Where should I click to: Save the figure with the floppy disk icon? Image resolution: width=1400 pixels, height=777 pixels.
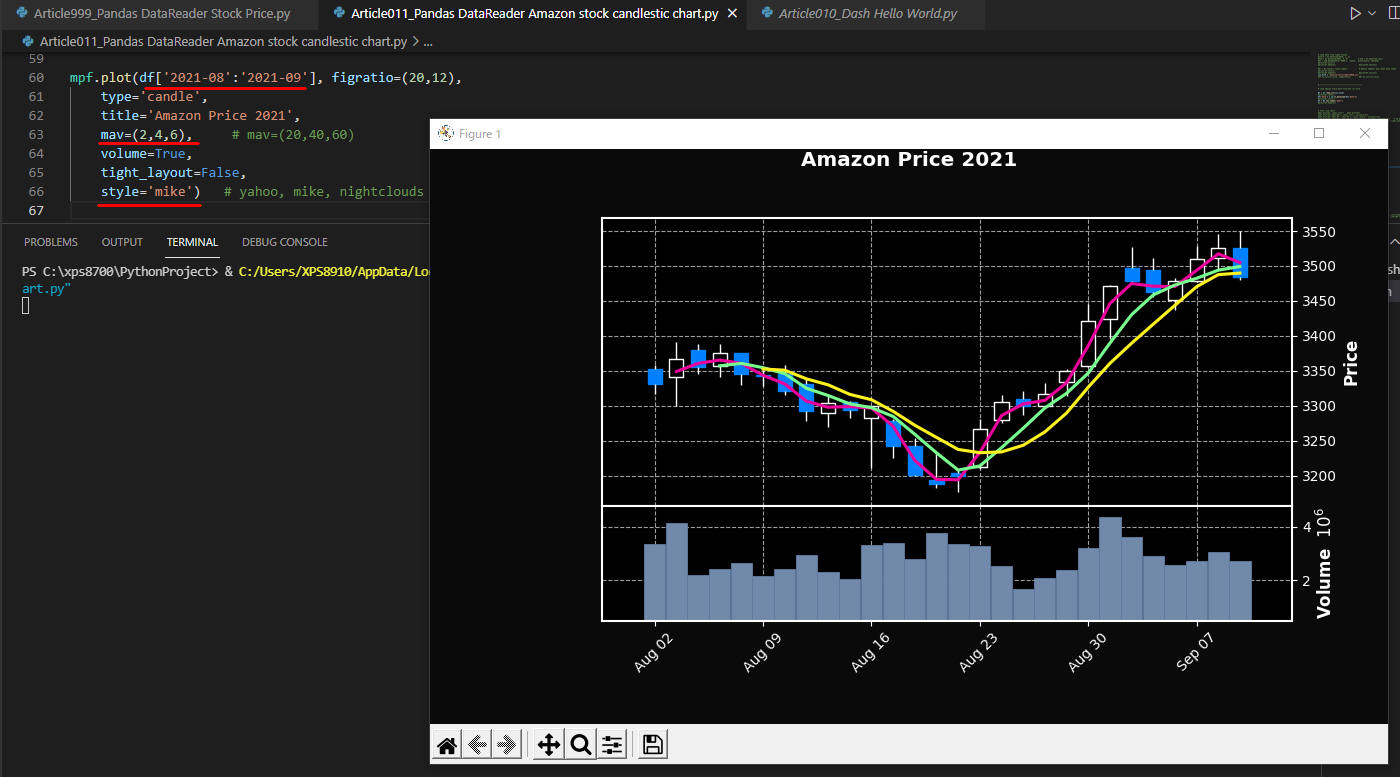[x=652, y=744]
